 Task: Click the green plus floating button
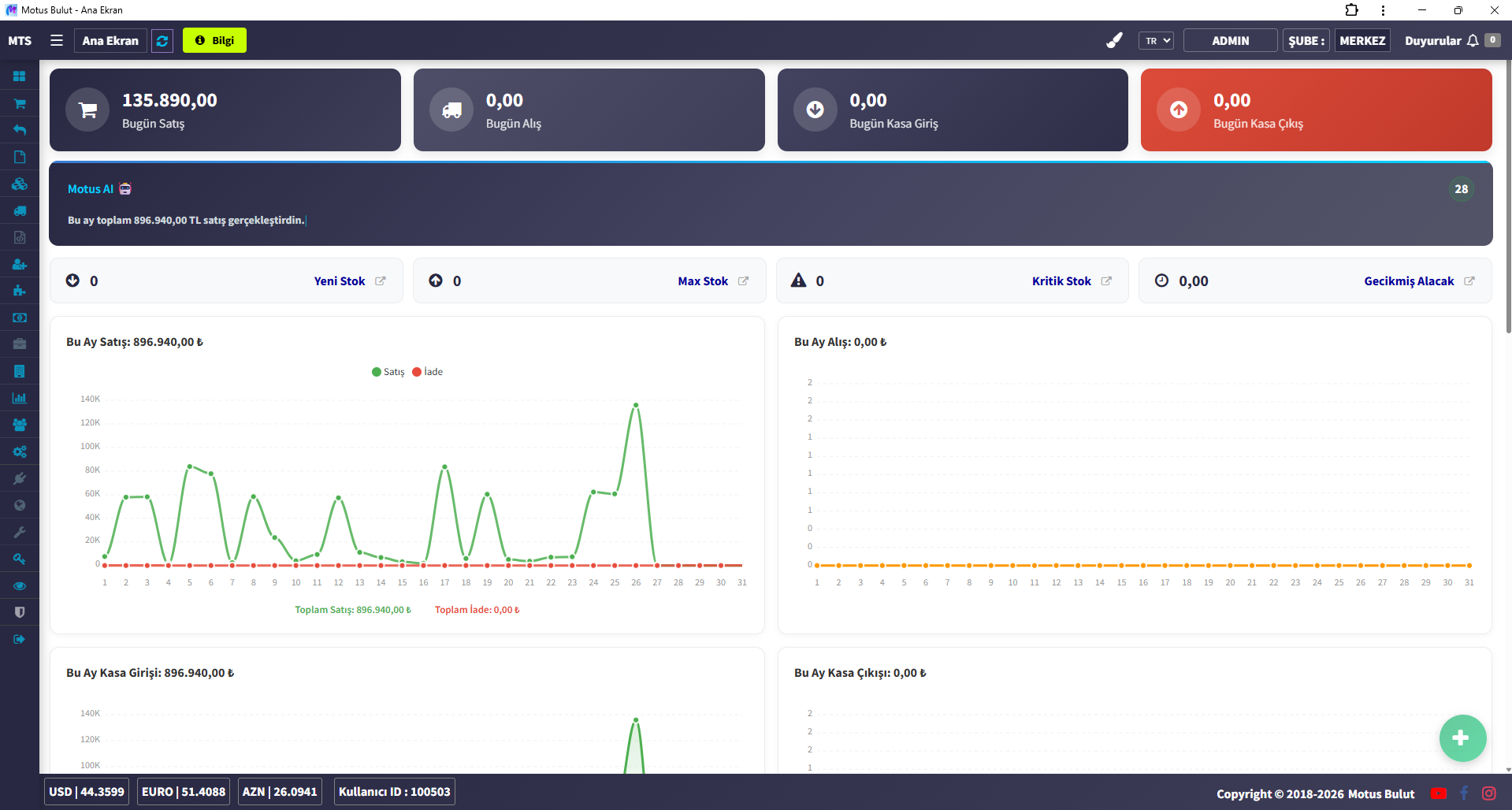1462,738
